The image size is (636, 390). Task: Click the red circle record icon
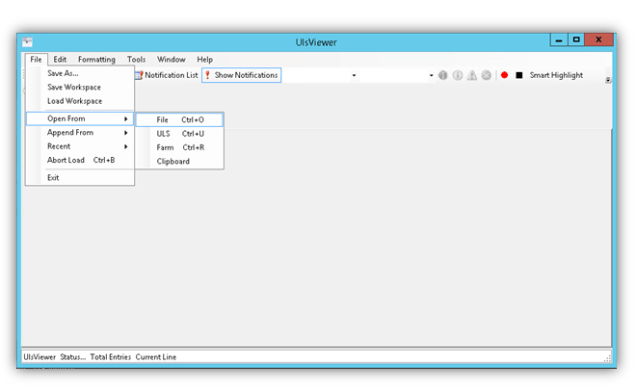(504, 75)
